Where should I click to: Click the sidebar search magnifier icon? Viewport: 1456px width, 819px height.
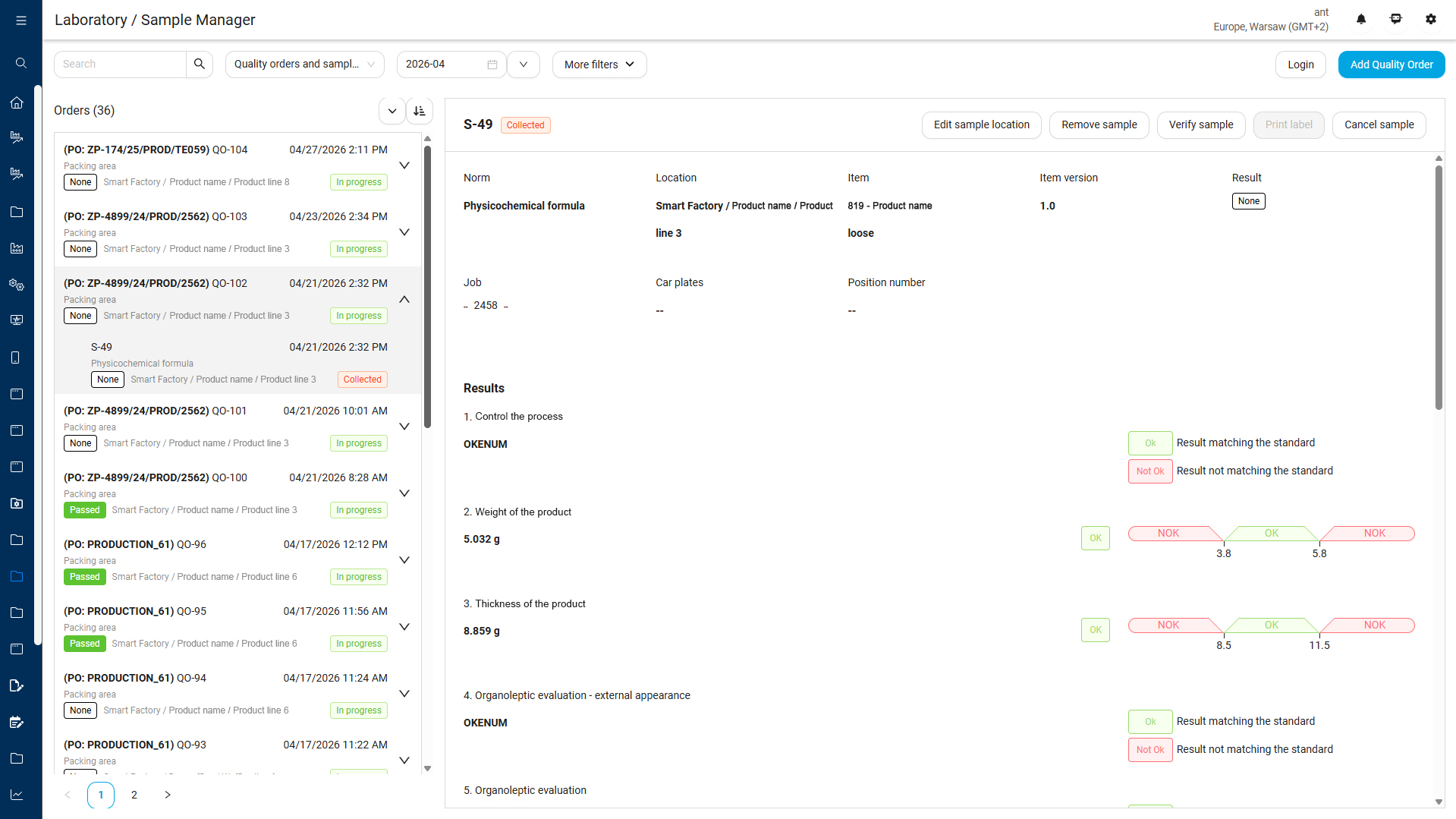click(20, 63)
